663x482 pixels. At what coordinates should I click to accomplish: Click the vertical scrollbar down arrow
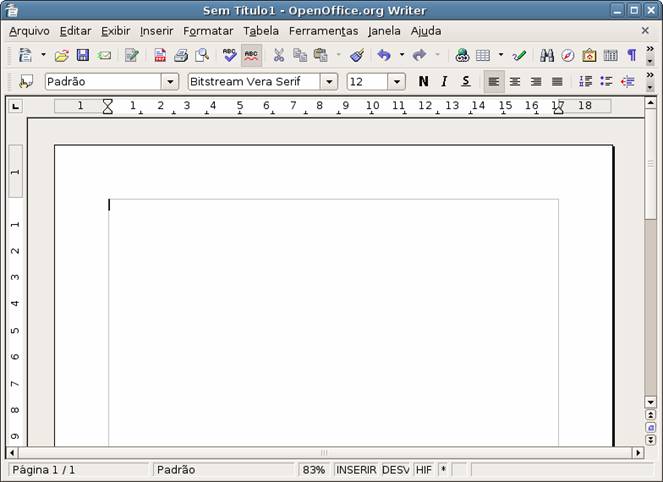(650, 402)
